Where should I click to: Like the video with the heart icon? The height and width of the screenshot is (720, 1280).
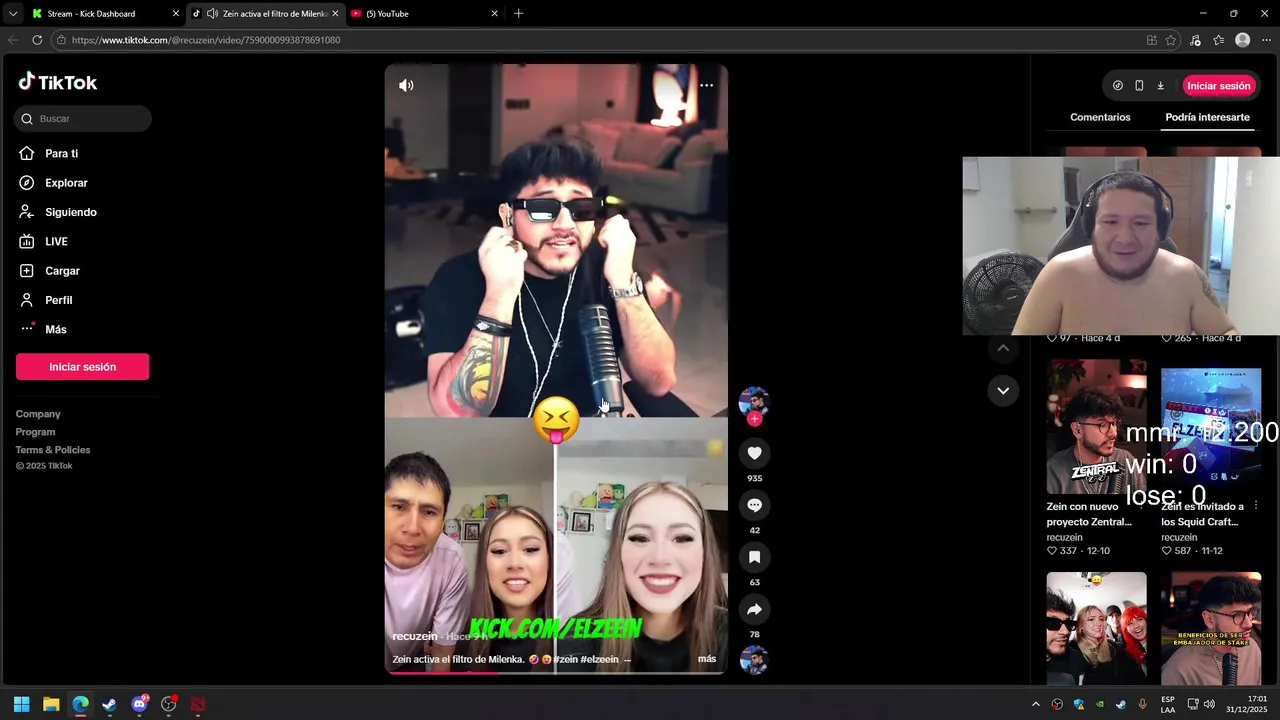tap(754, 453)
